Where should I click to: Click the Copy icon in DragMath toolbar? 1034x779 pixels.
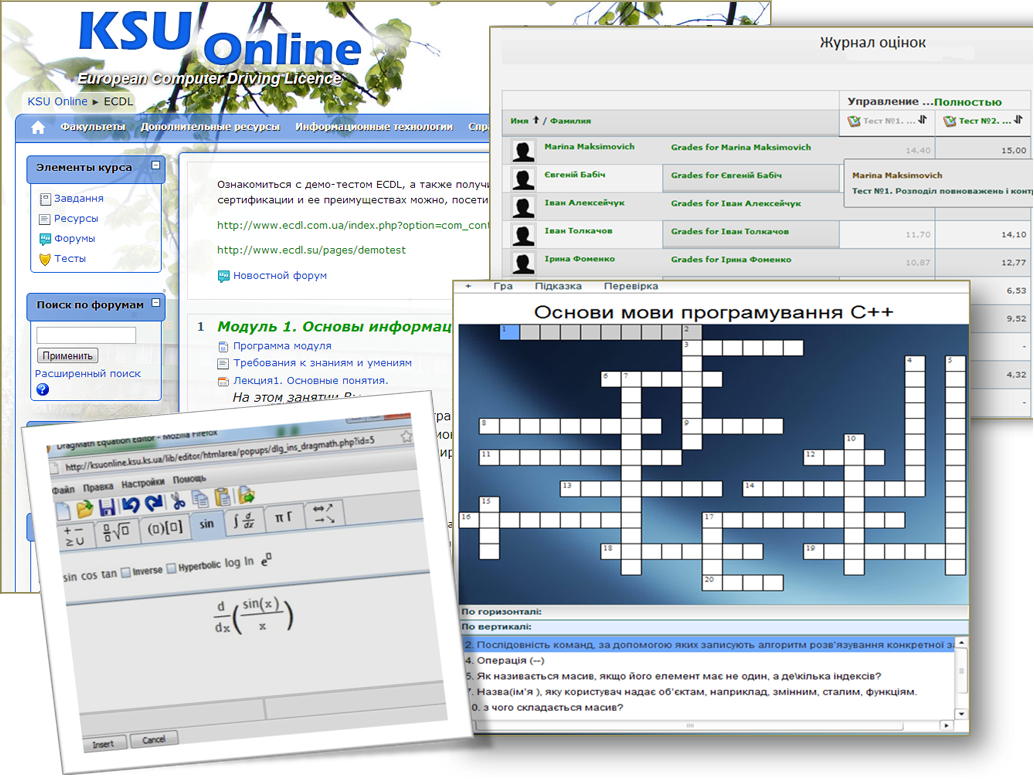[x=200, y=498]
